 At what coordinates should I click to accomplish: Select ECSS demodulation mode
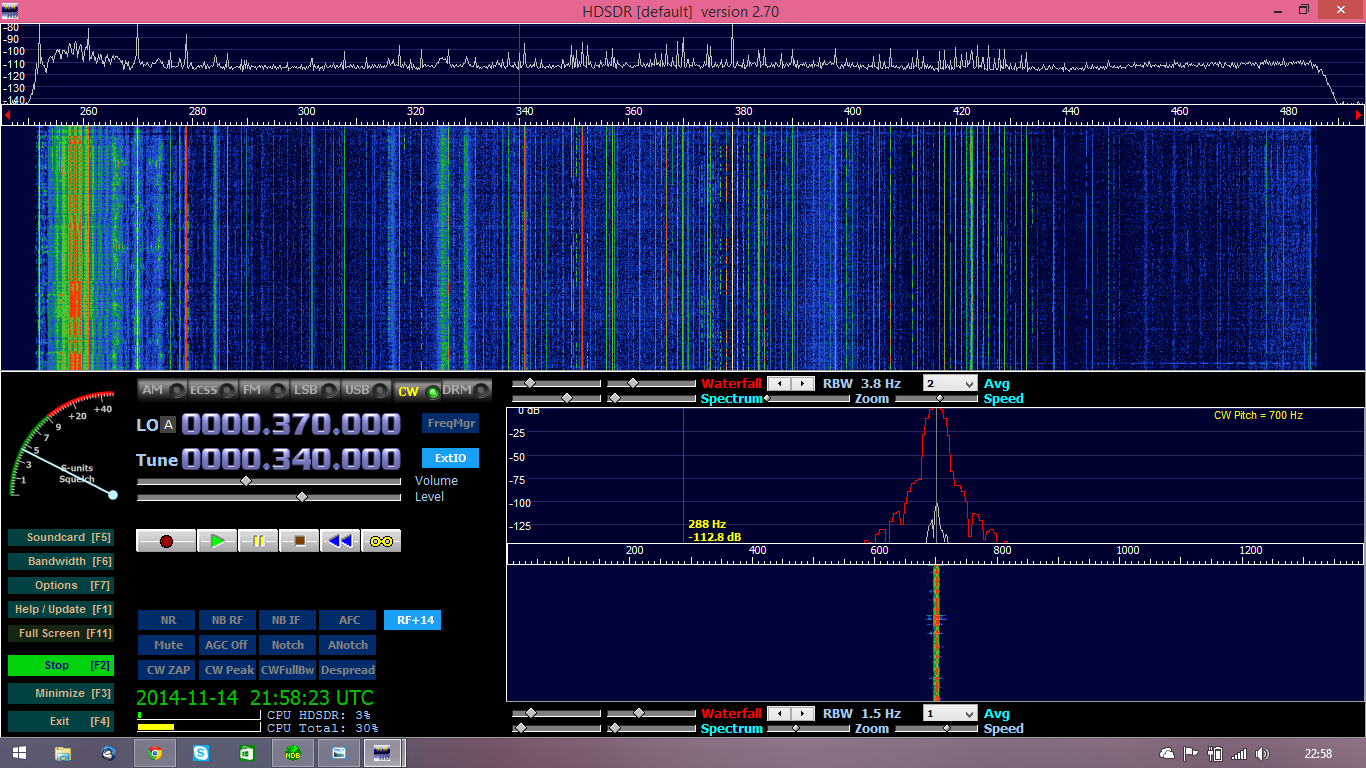point(213,390)
